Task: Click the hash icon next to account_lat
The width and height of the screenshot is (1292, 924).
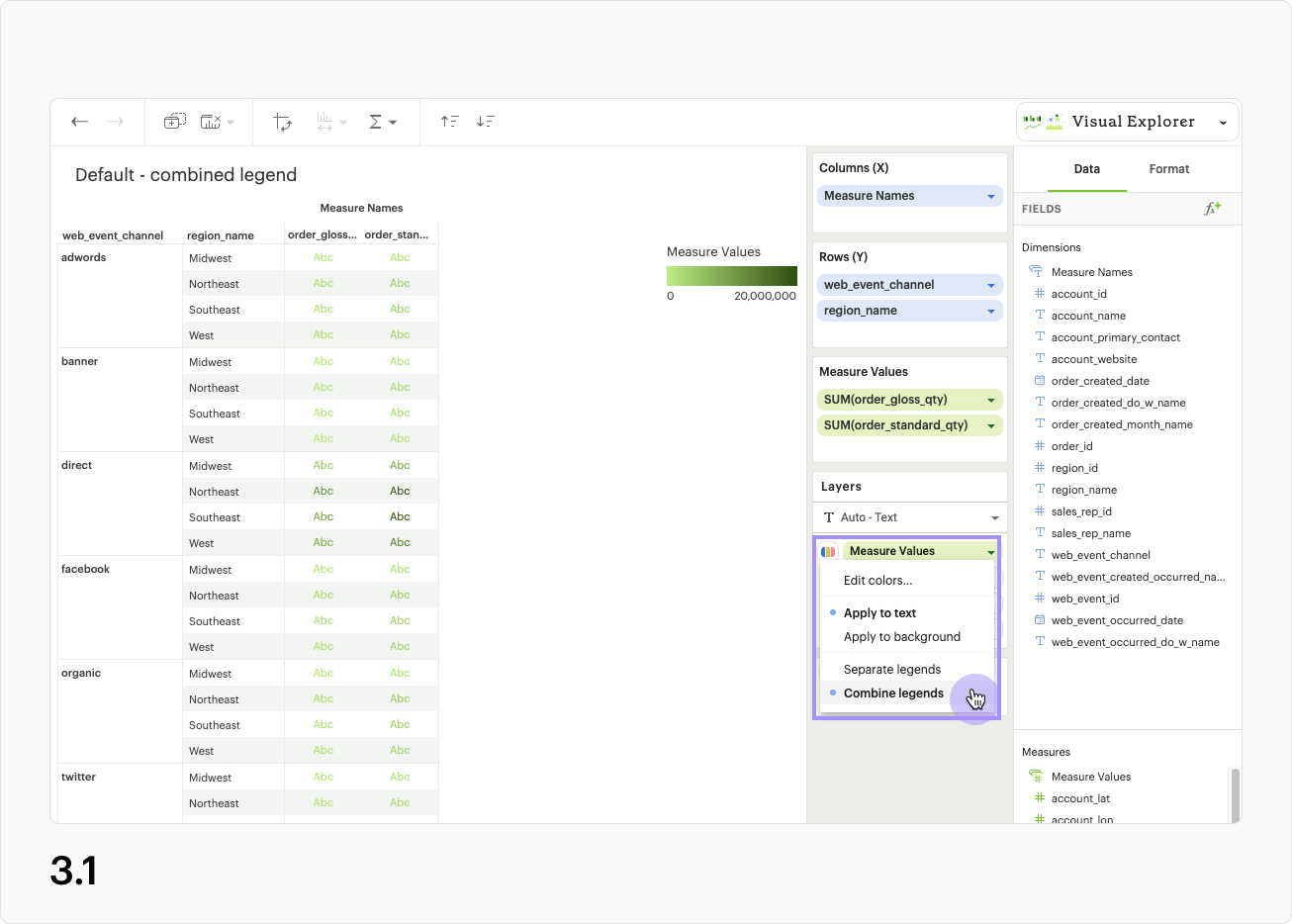Action: pos(1040,798)
